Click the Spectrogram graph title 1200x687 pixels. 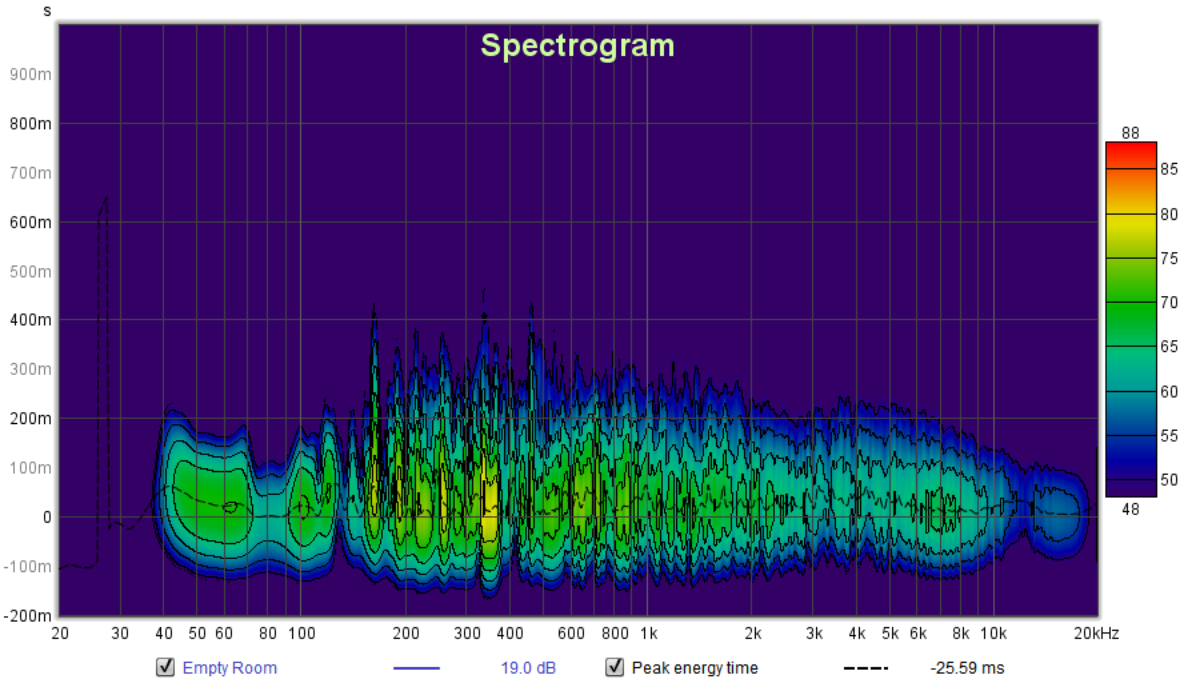click(x=577, y=46)
